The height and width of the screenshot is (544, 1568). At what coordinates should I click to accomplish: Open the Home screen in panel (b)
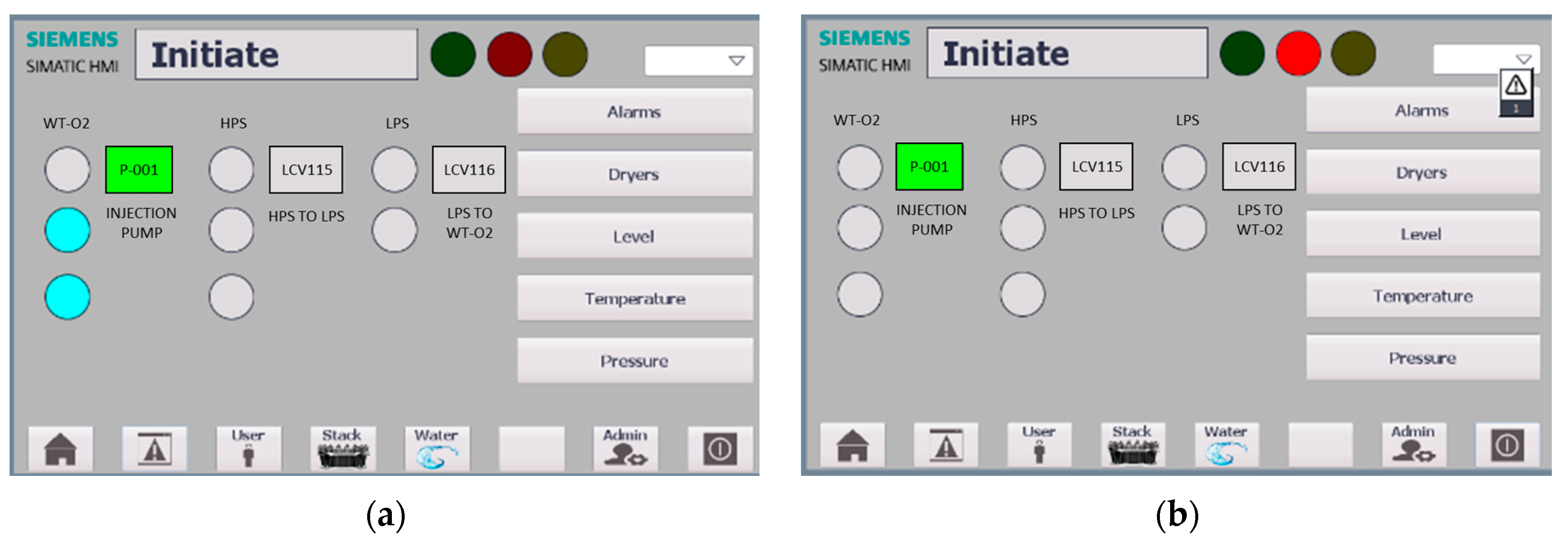(852, 446)
